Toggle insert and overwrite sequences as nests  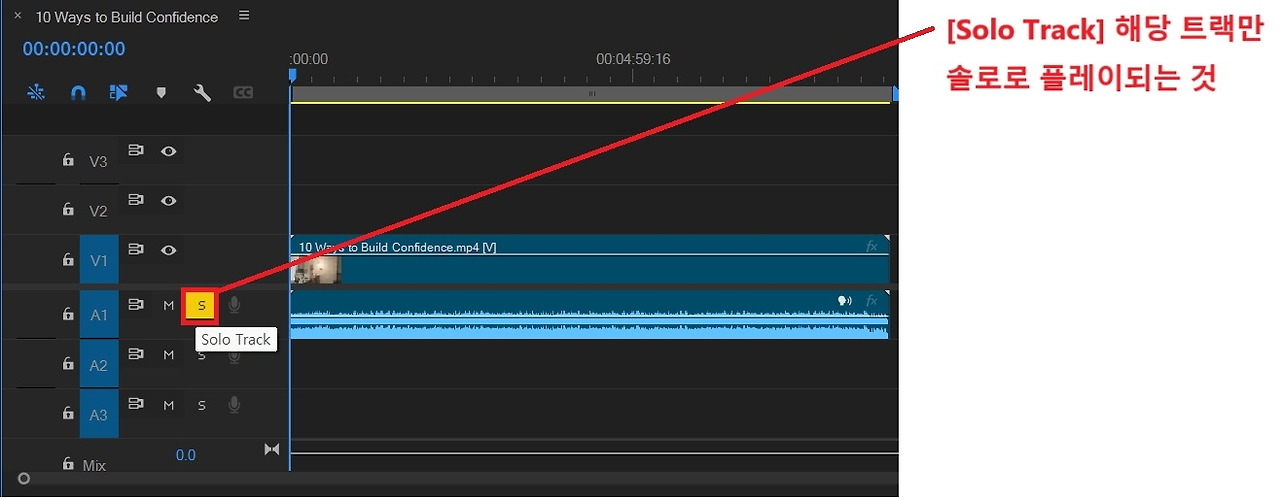coord(36,92)
